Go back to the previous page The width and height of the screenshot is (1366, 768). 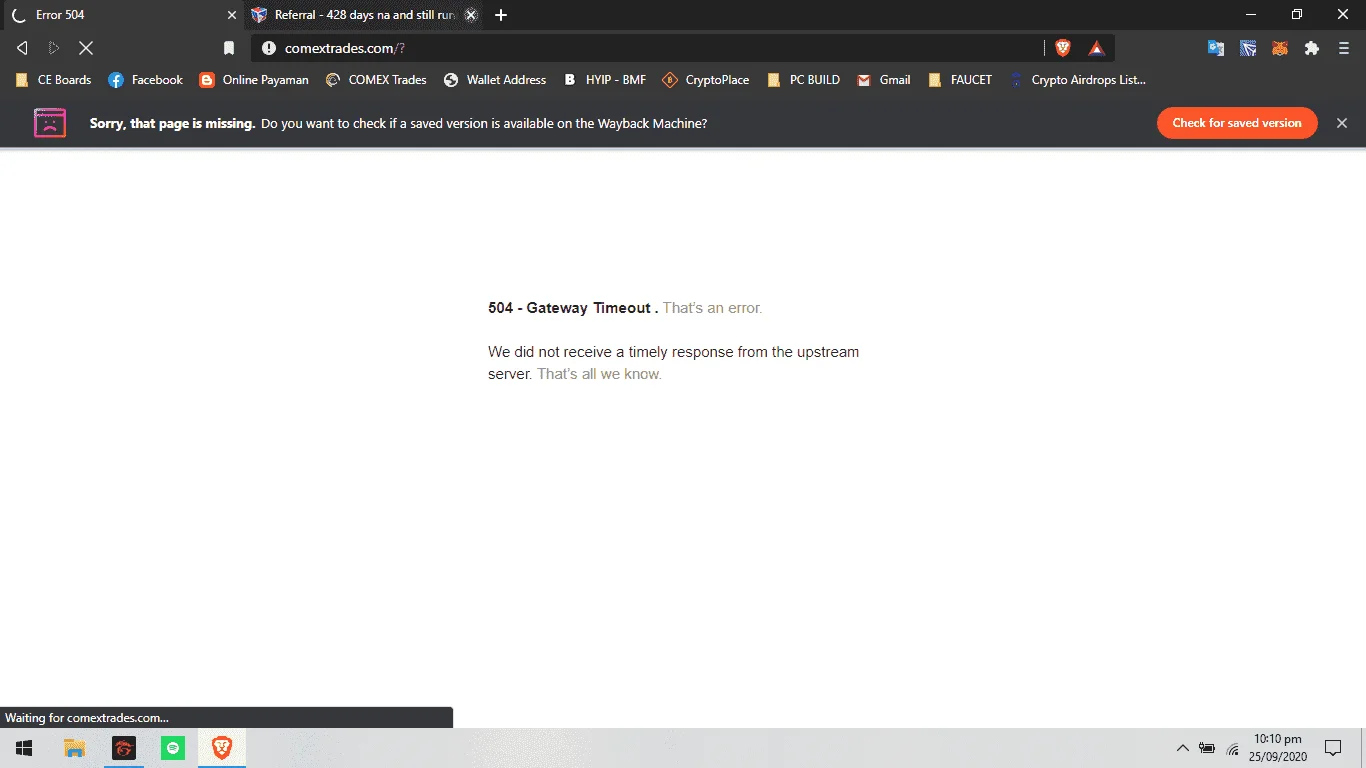click(x=22, y=48)
